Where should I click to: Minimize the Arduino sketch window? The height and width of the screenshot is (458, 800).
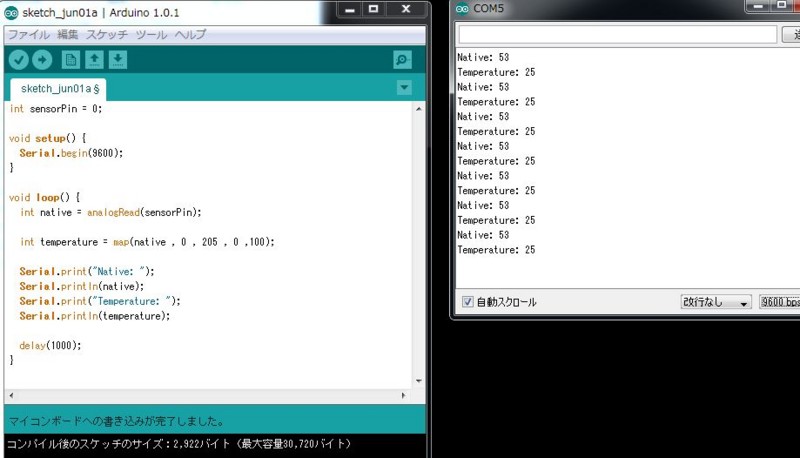[x=349, y=9]
